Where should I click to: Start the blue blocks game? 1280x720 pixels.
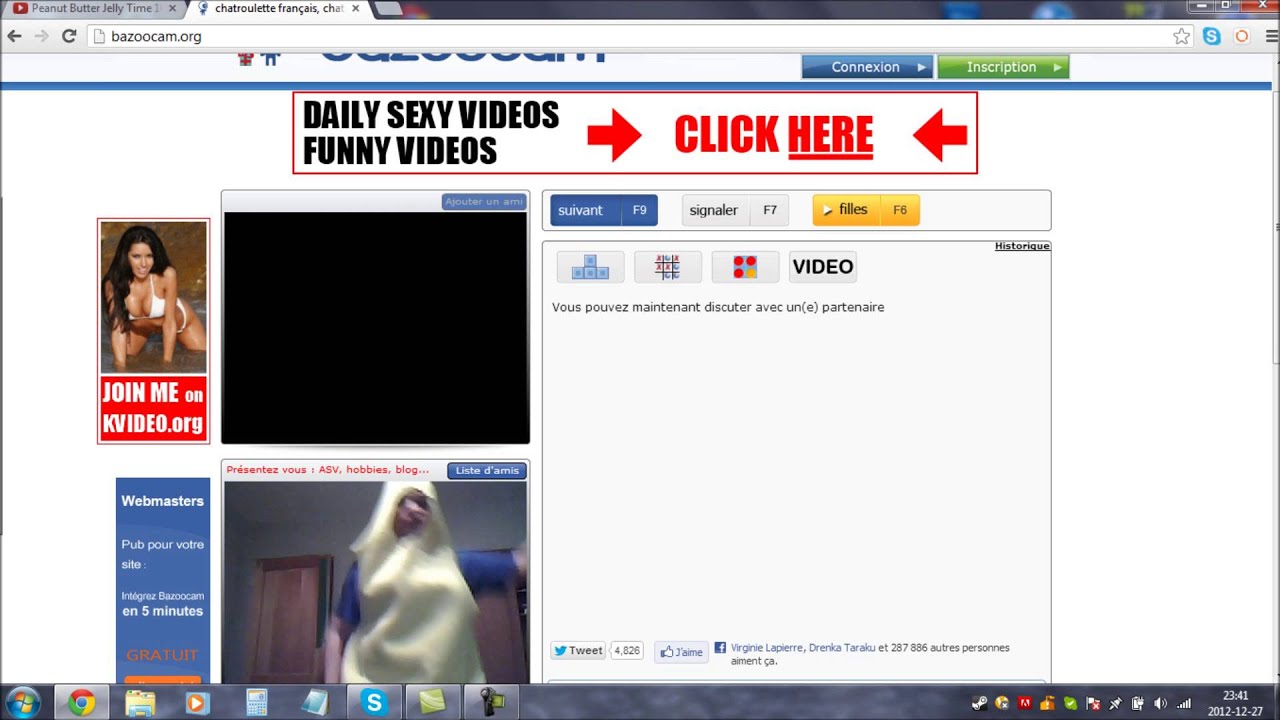pos(590,267)
